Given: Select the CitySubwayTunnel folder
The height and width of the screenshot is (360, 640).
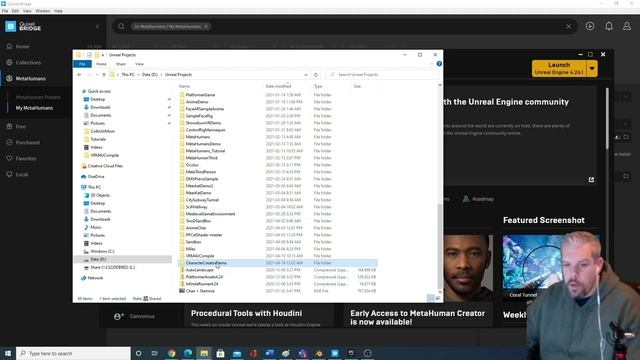Looking at the screenshot, I should [202, 200].
